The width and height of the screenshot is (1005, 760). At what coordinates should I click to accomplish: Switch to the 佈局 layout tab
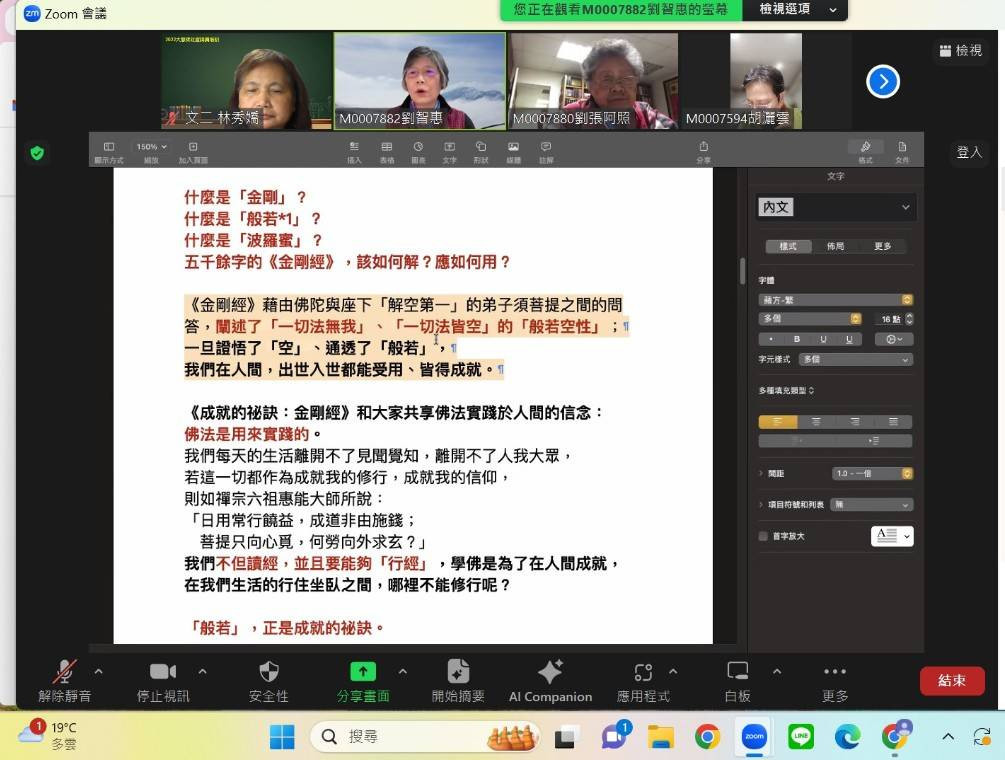coord(835,246)
